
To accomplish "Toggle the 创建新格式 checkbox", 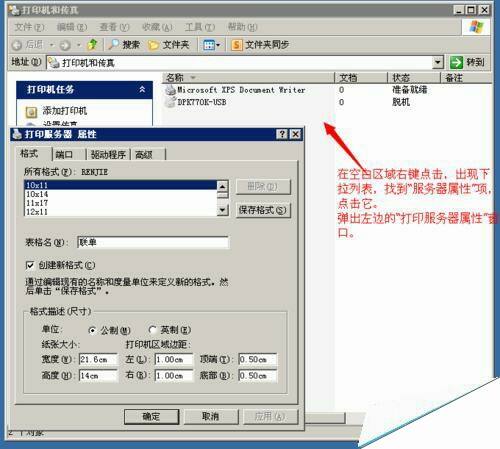I will pos(30,265).
